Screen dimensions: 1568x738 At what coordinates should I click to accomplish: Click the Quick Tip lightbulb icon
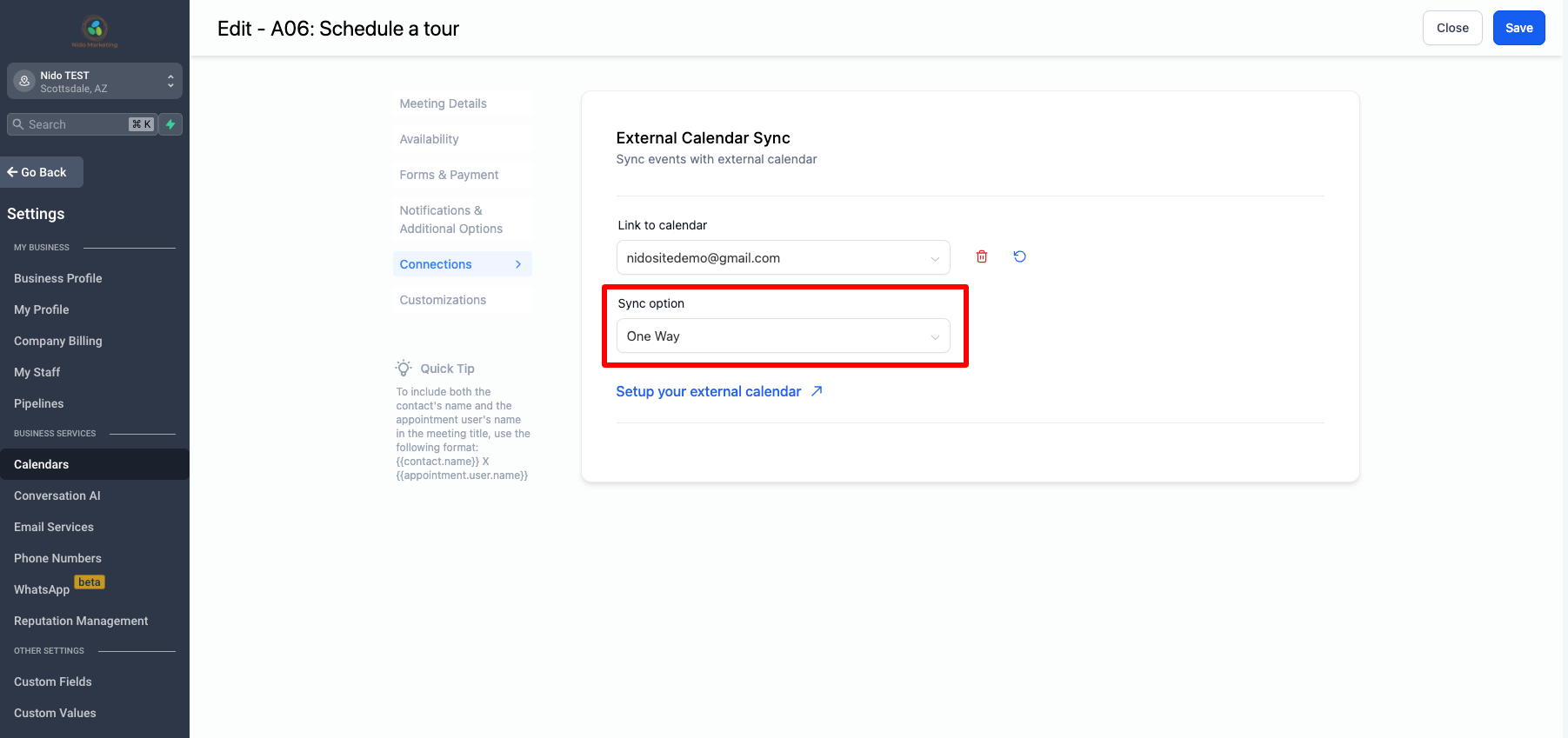coord(404,368)
